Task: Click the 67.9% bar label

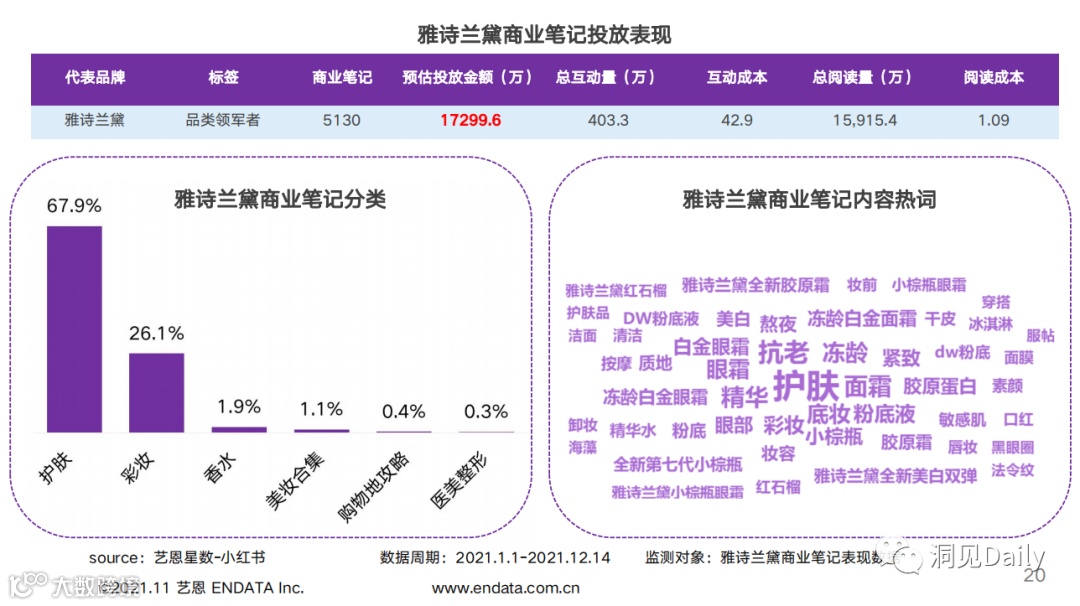Action: pyautogui.click(x=74, y=205)
